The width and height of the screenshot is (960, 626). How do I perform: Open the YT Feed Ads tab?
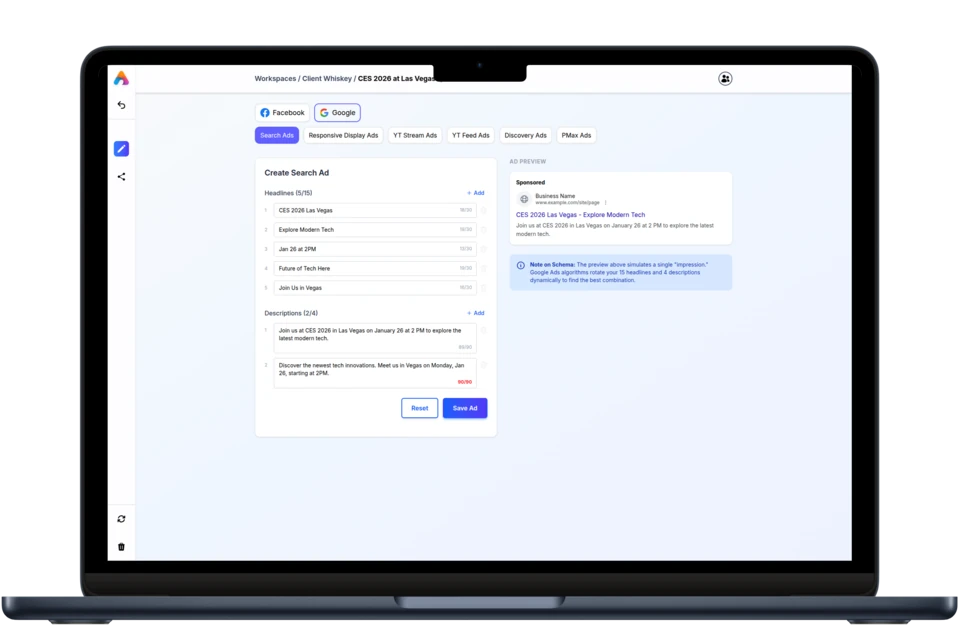pos(471,135)
